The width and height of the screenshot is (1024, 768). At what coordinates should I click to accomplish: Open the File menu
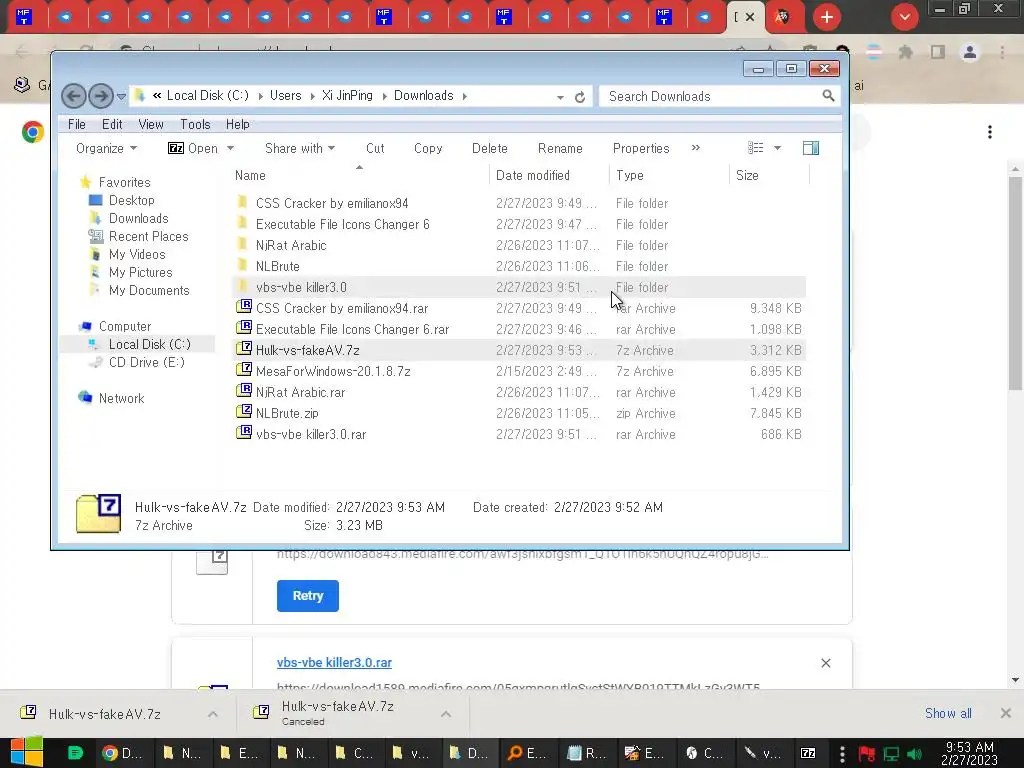tap(76, 124)
